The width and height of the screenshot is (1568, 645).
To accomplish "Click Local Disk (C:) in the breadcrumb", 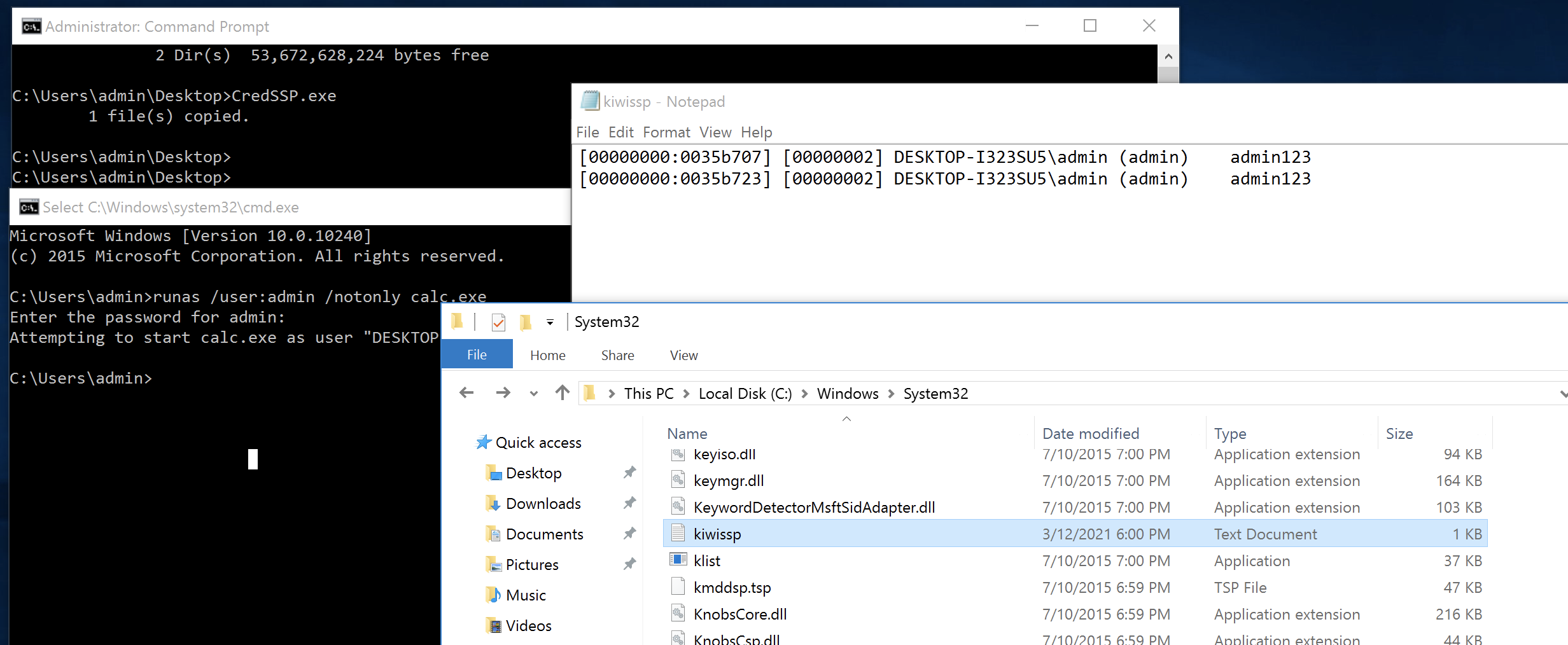I will coord(745,394).
